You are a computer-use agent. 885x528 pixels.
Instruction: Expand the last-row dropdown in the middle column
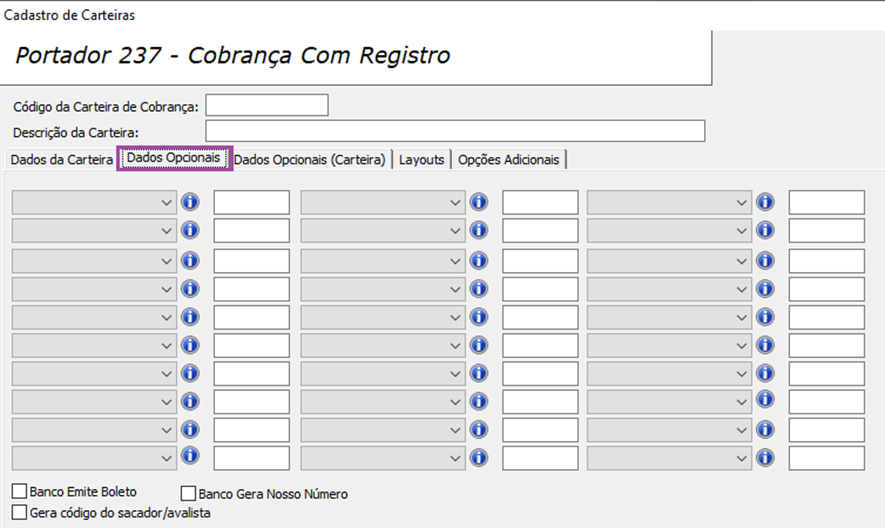(383, 458)
